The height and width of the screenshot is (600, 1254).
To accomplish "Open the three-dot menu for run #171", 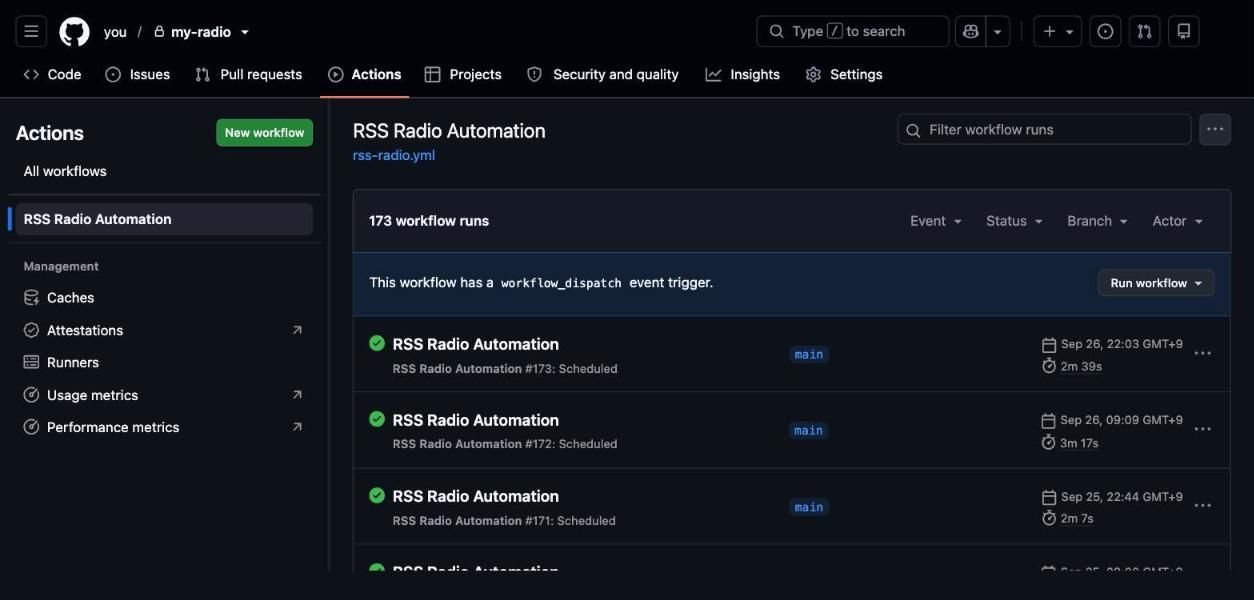I will click(1203, 505).
